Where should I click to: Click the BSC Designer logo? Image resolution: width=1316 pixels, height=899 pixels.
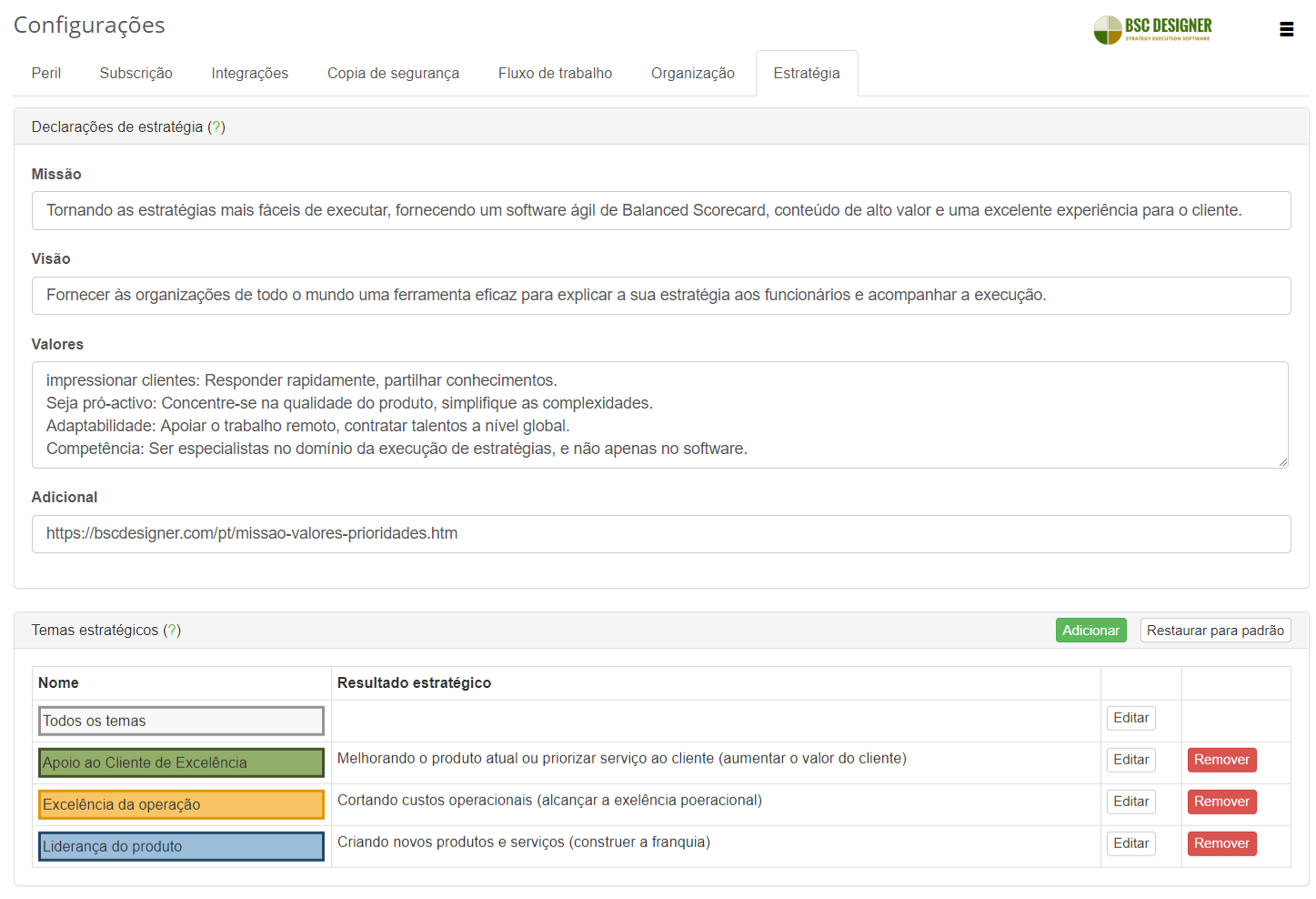[1153, 29]
